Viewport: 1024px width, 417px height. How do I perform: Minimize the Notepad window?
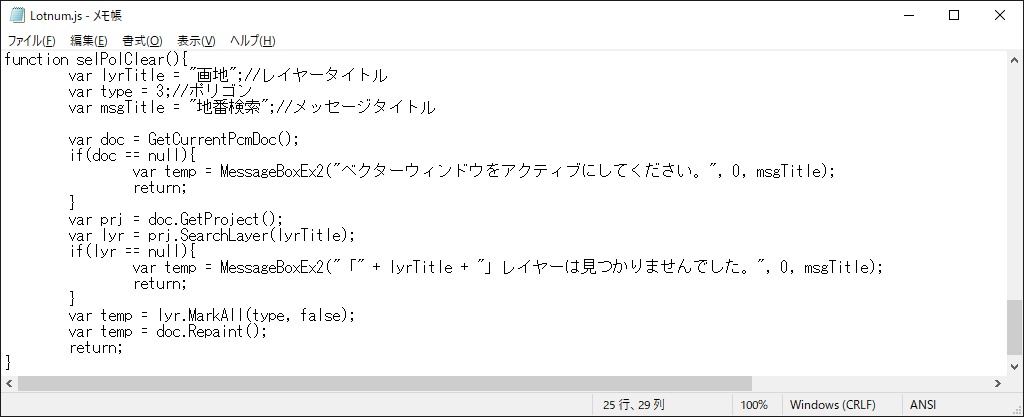908,16
